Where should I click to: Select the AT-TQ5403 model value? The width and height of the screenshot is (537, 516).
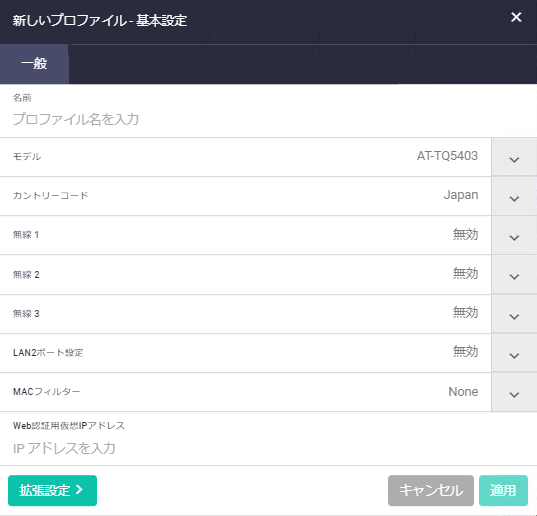click(447, 156)
